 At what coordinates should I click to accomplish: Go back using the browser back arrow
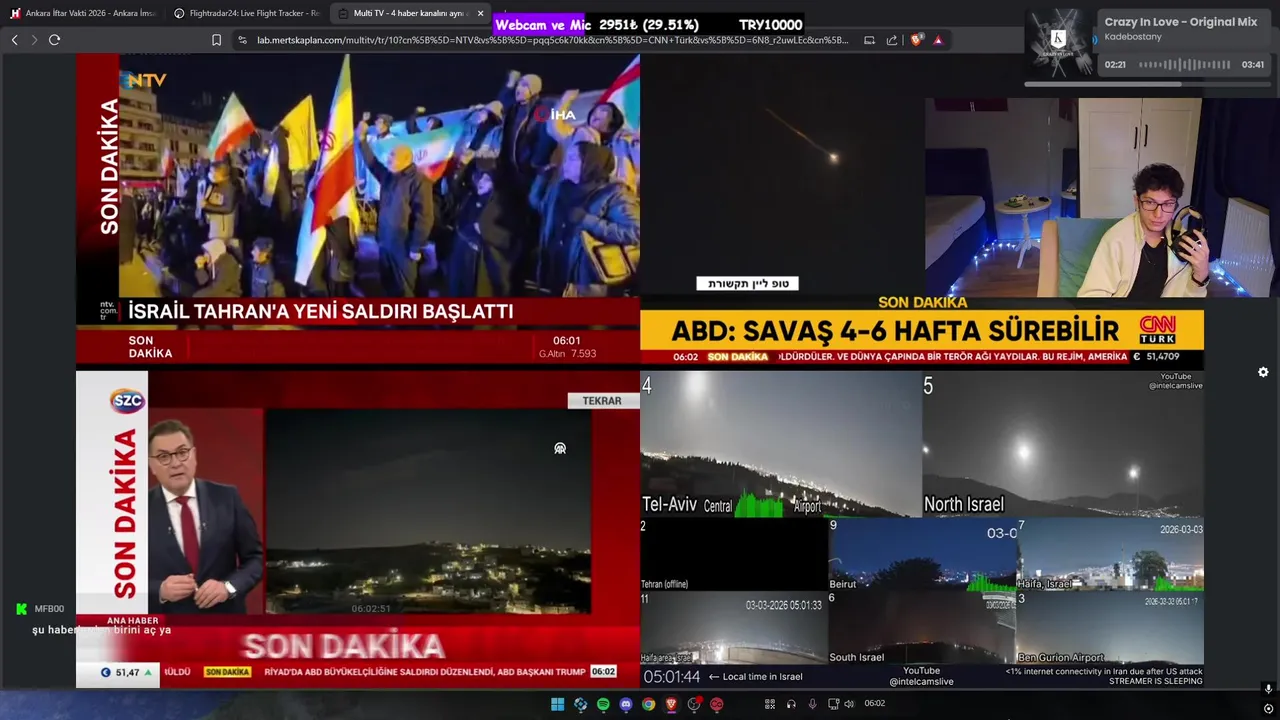14,40
